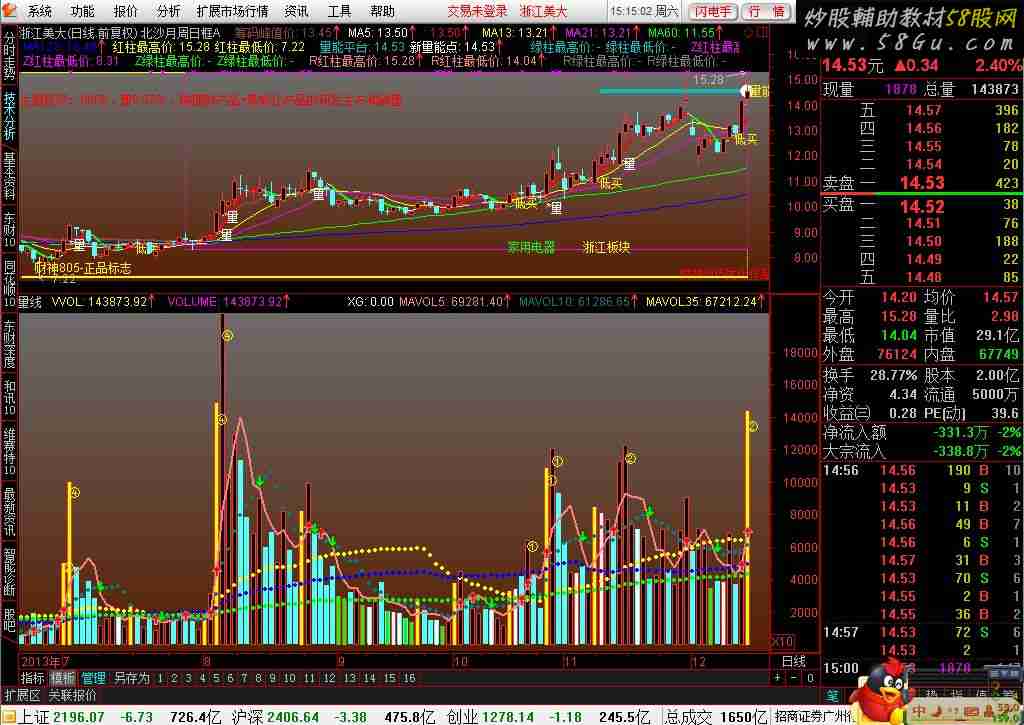Open the 帮助 menu

point(382,11)
